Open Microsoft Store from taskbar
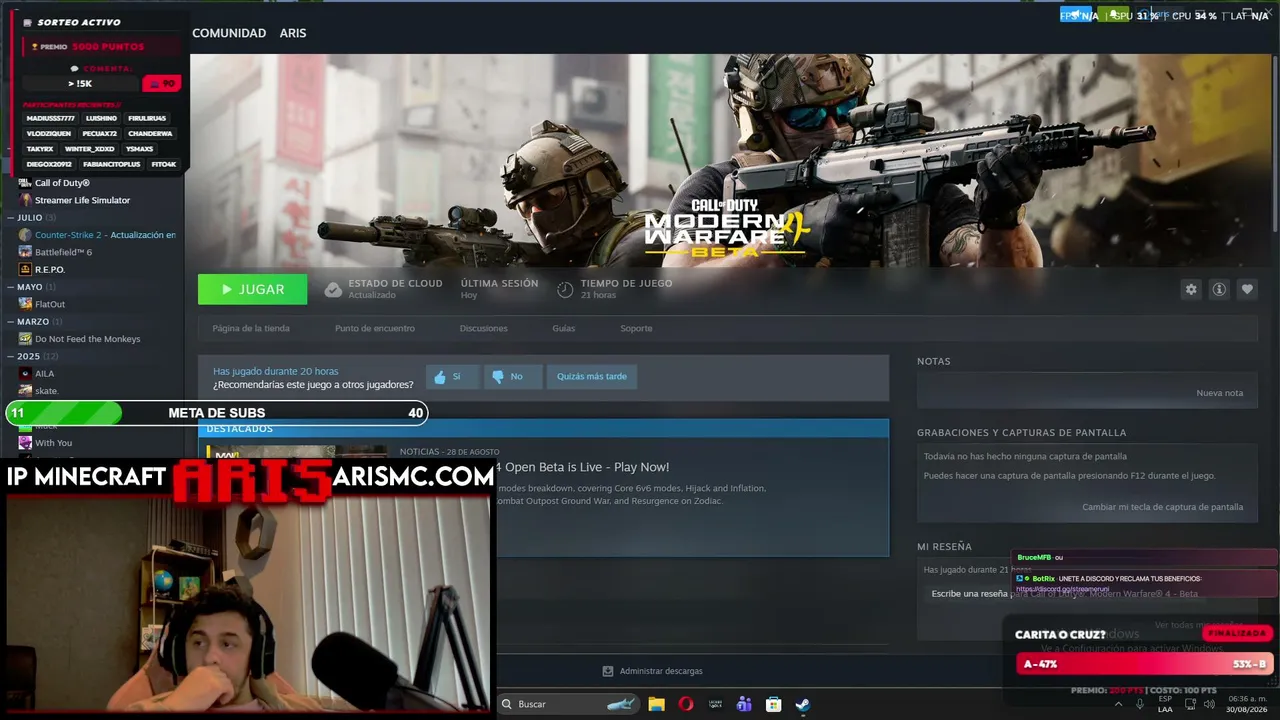 coord(773,704)
